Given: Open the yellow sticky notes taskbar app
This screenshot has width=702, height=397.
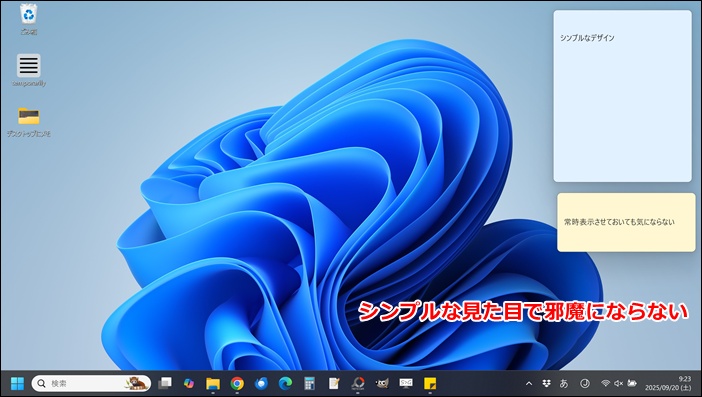Looking at the screenshot, I should pyautogui.click(x=430, y=384).
